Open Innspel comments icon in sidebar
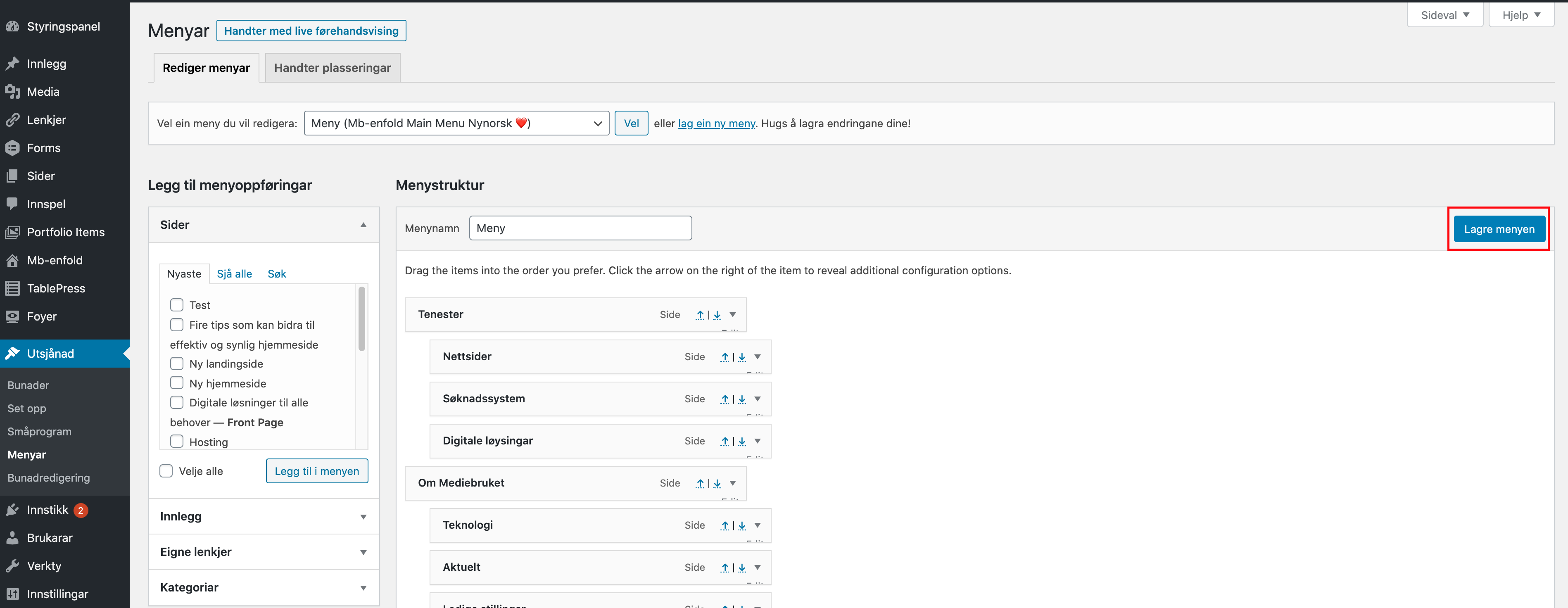 [x=12, y=204]
